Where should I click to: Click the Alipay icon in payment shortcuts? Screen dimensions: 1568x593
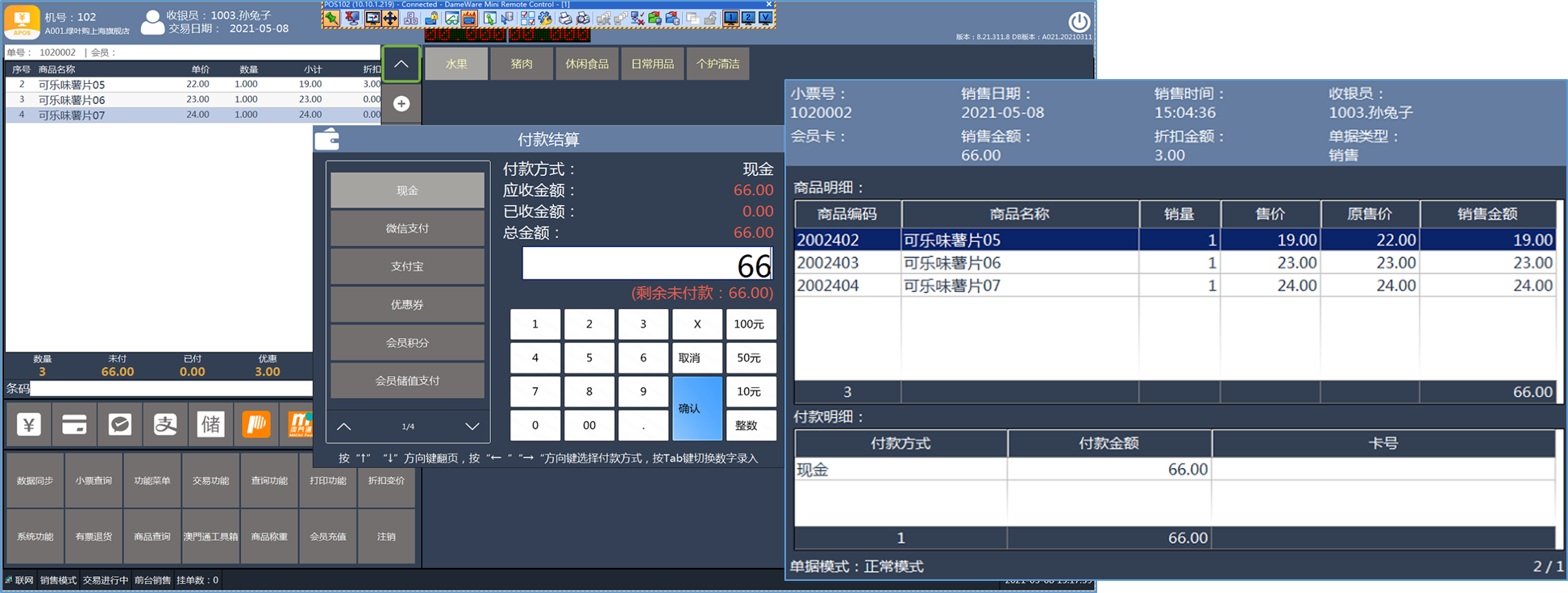point(165,424)
